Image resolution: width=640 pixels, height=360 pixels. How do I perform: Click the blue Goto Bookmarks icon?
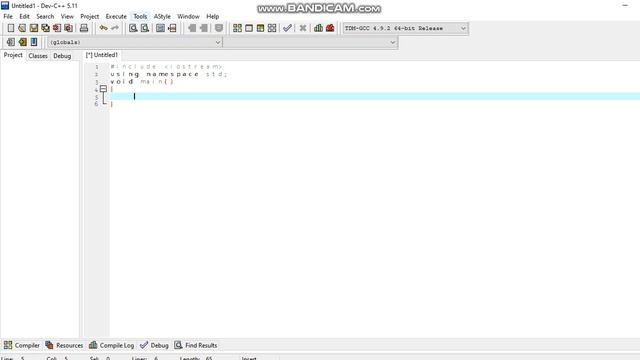click(34, 42)
